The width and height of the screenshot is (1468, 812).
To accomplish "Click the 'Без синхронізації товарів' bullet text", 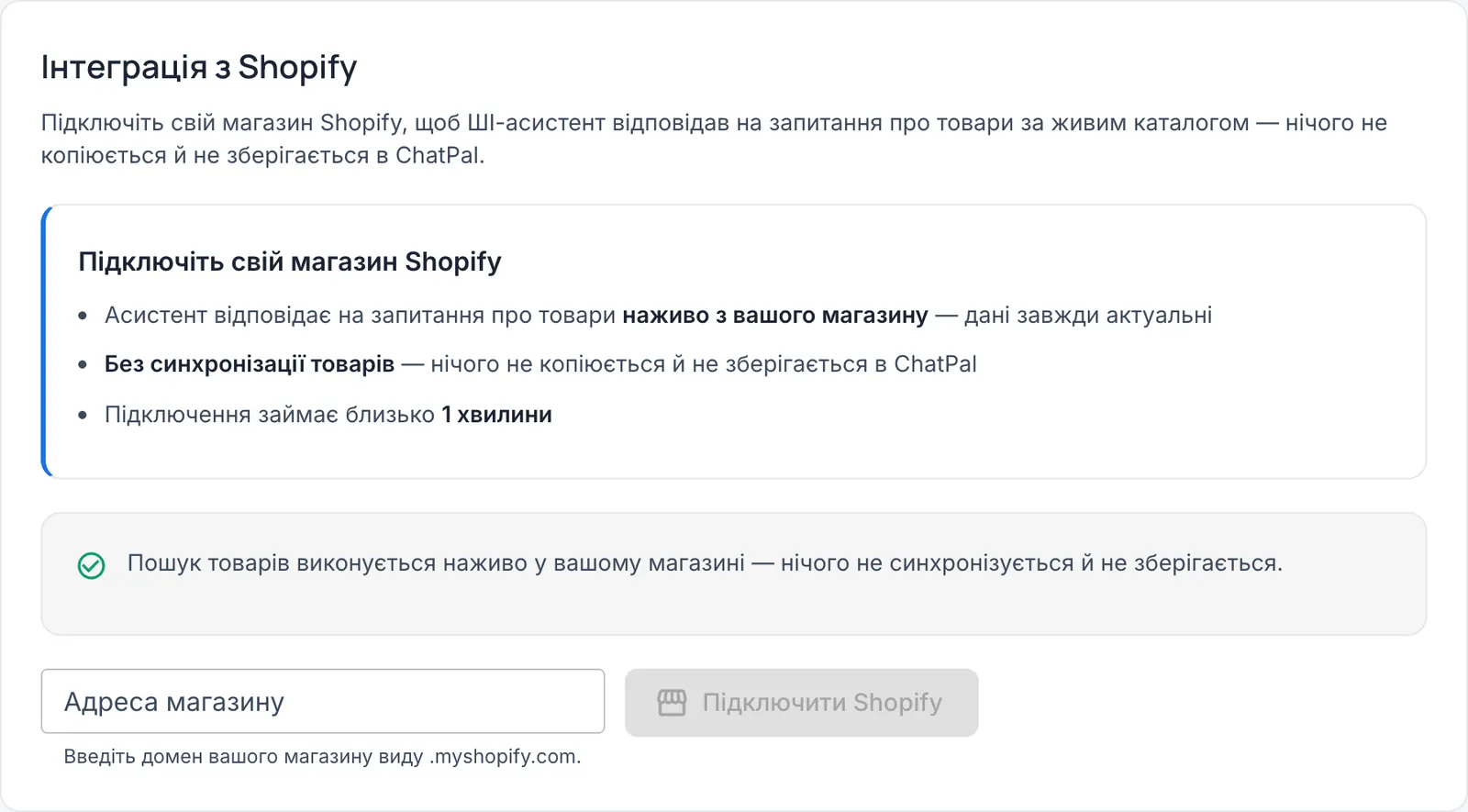I will click(x=250, y=364).
